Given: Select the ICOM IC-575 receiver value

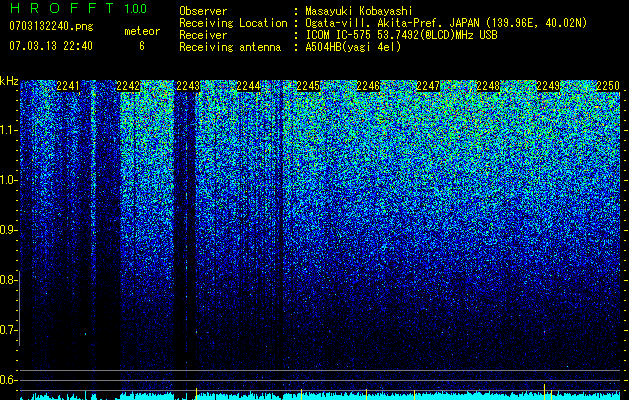Looking at the screenshot, I should 401,35.
